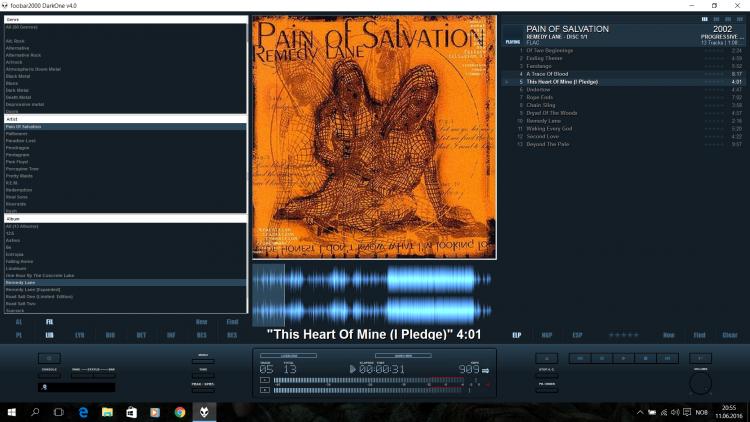This screenshot has width=750, height=422.
Task: Click the search field magnifier icon
Action: click(44, 387)
